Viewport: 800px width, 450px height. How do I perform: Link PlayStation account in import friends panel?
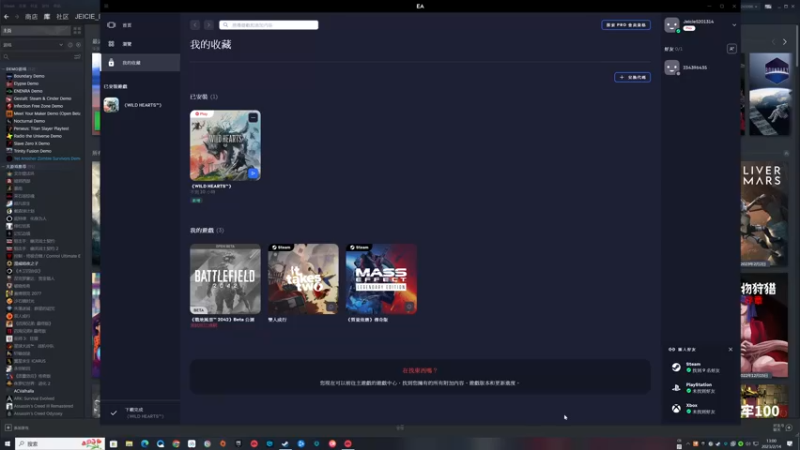(x=699, y=388)
